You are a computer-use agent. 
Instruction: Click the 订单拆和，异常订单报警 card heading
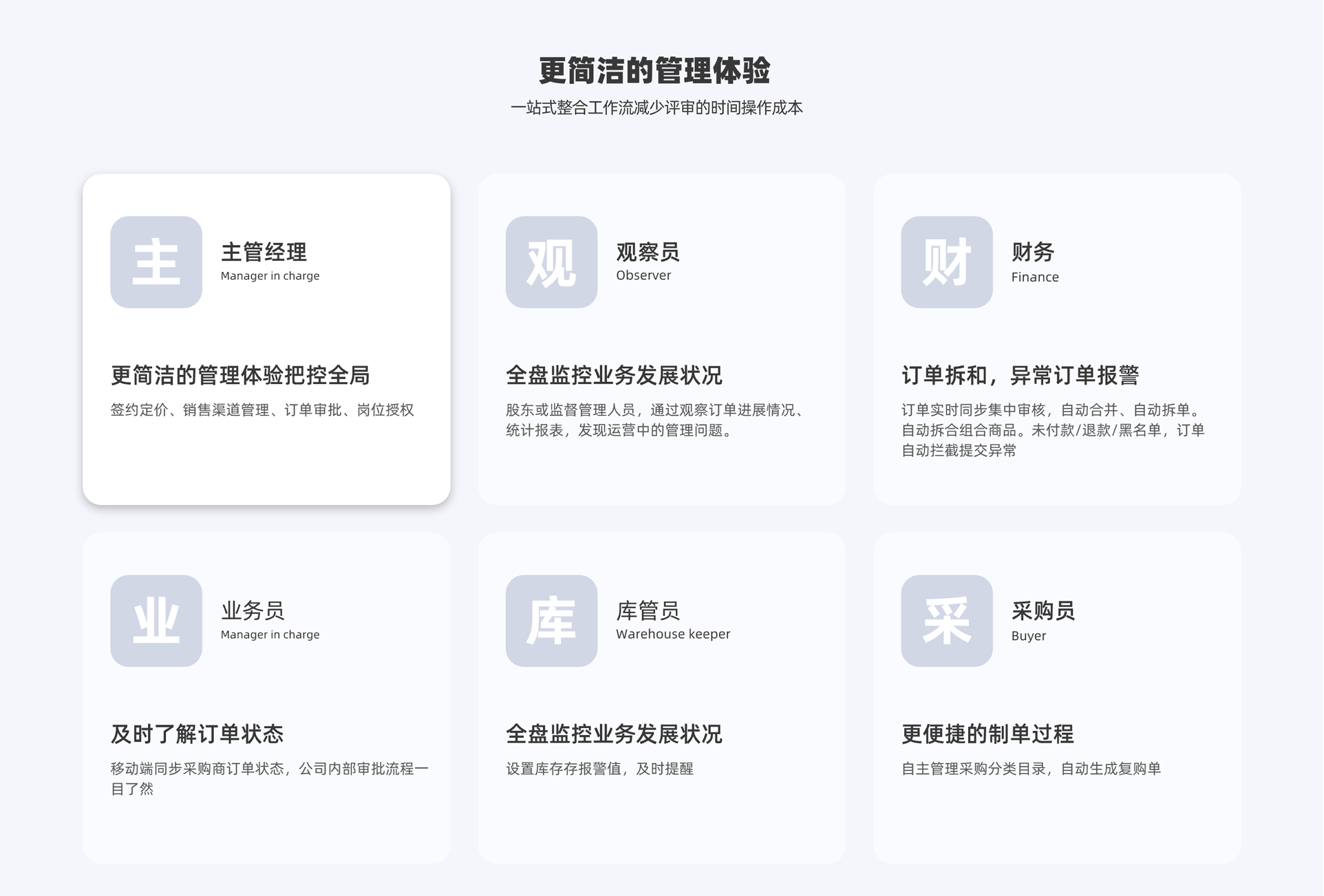(1020, 375)
